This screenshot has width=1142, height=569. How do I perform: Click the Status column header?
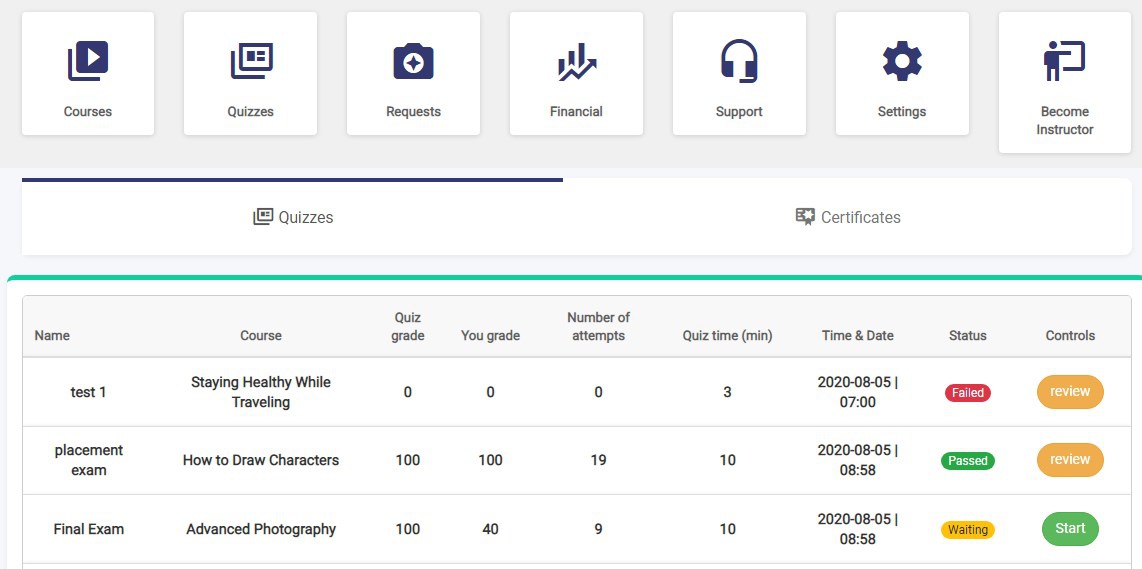967,336
